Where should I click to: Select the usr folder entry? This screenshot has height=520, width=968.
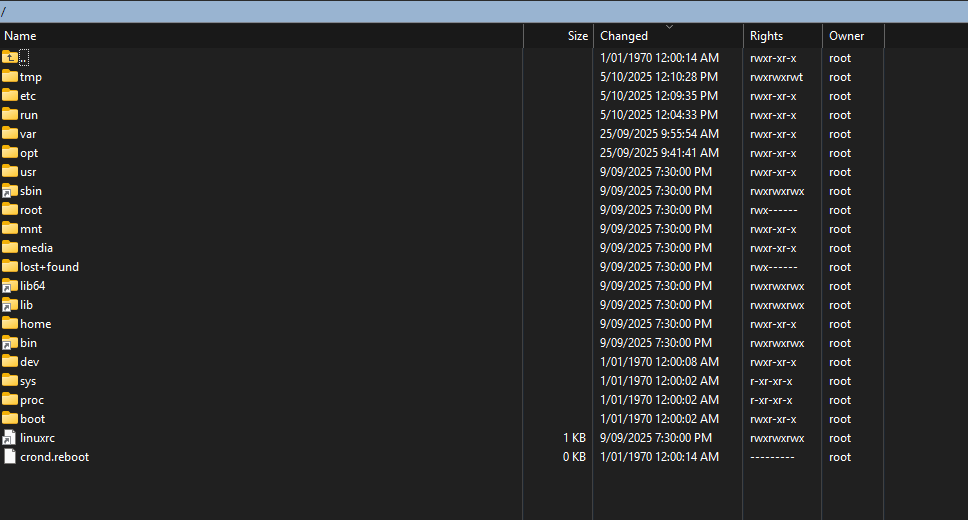28,172
